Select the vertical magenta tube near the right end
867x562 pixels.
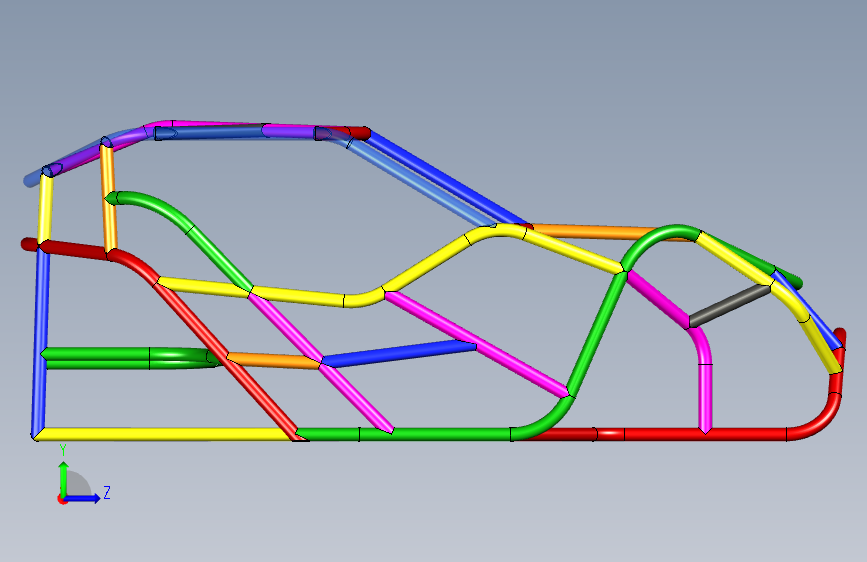click(x=704, y=396)
